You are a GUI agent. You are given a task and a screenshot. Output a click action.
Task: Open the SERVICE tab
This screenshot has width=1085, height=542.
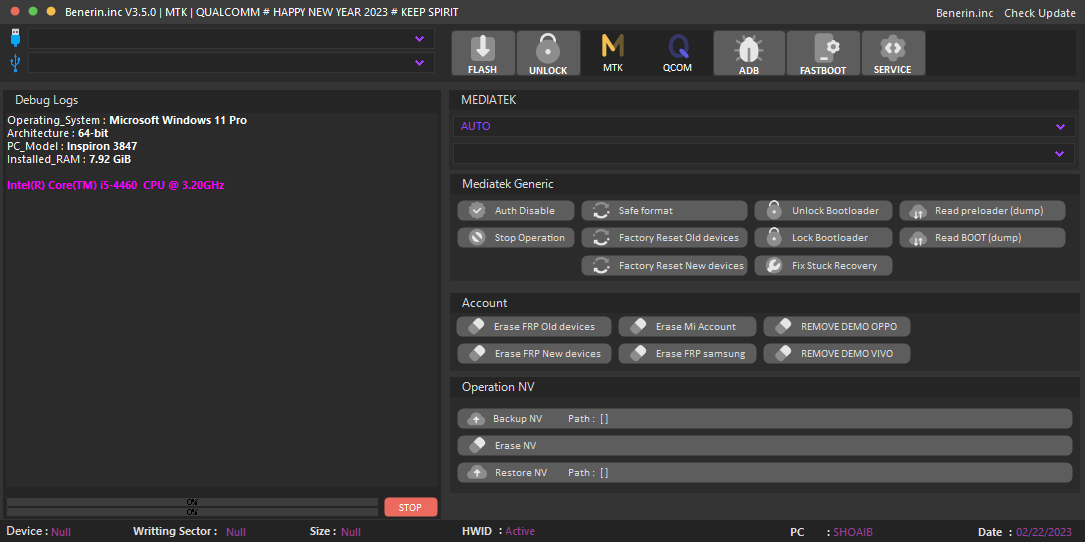[x=893, y=53]
